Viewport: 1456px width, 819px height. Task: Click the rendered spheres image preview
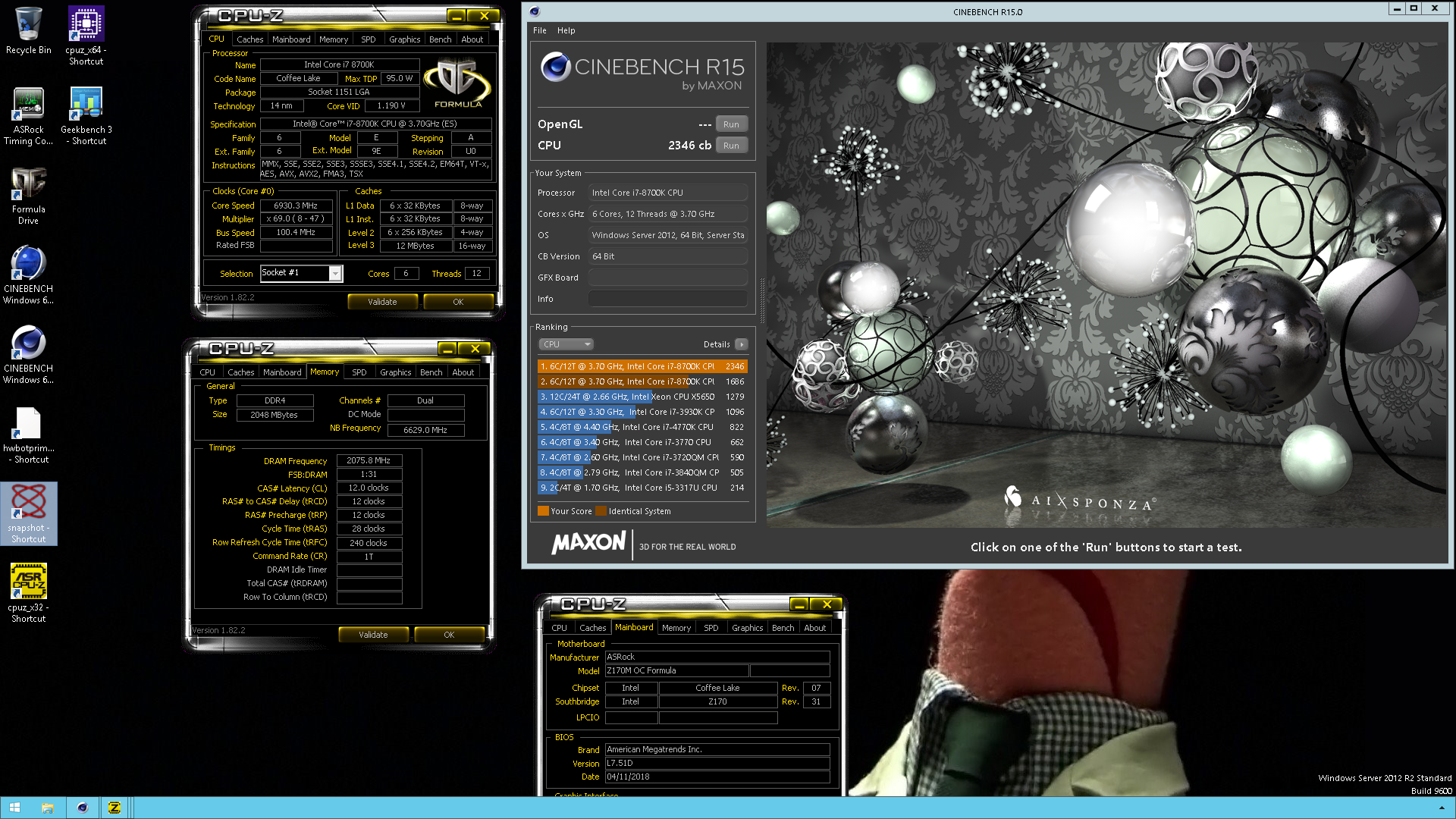tap(1106, 284)
